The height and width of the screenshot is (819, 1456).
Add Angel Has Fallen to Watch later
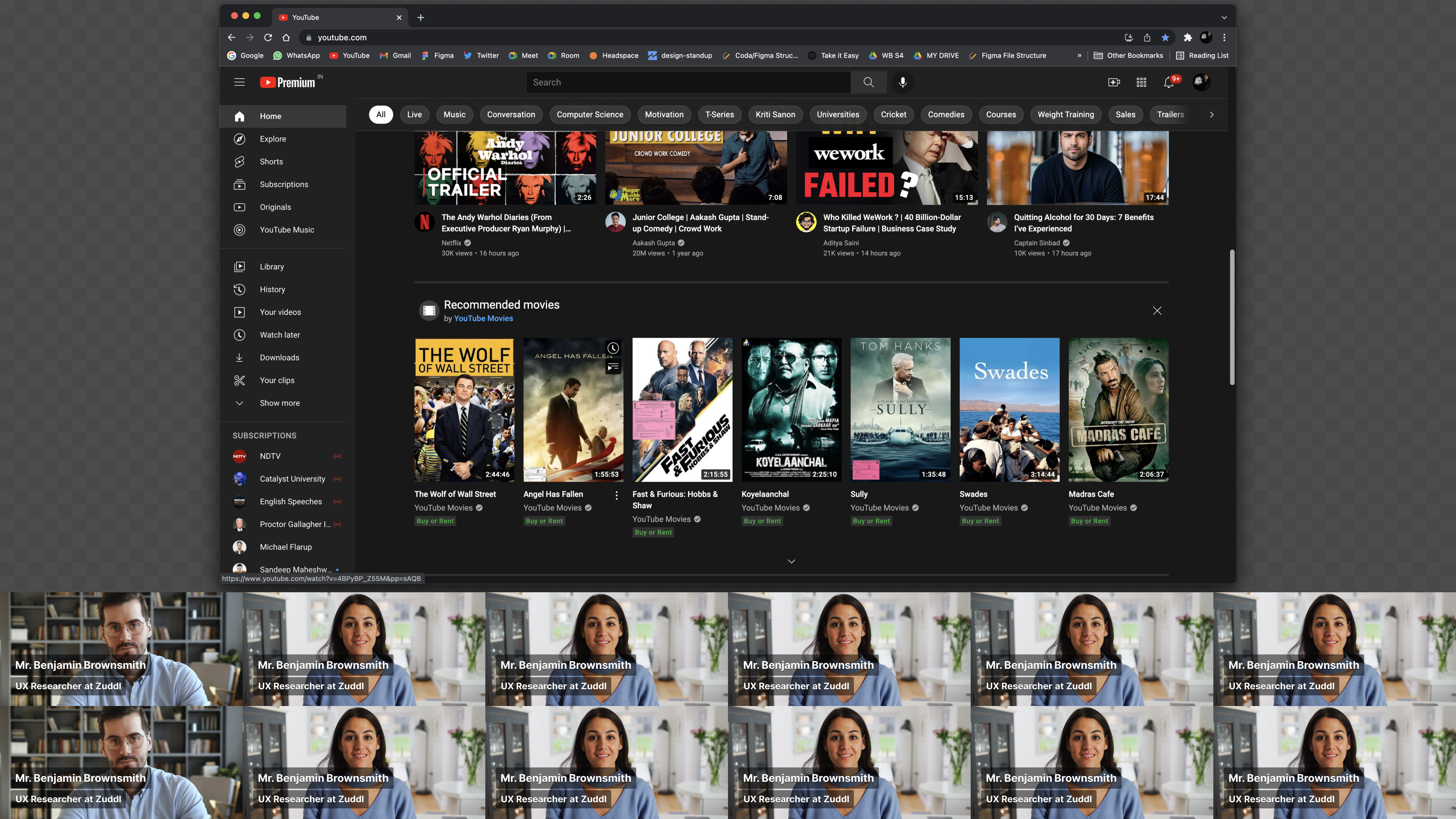point(613,348)
